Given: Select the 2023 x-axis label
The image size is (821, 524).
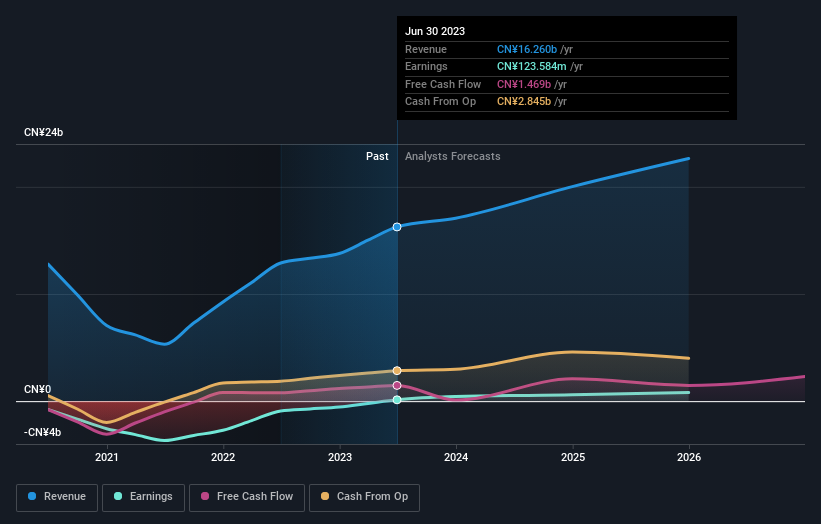Looking at the screenshot, I should pyautogui.click(x=340, y=457).
